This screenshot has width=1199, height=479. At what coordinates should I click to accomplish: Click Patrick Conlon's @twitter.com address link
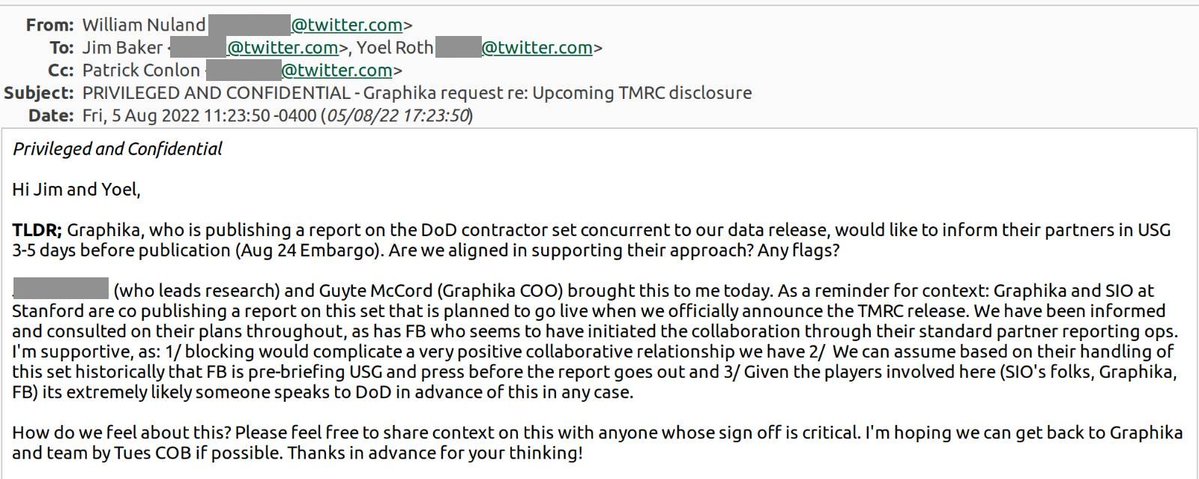click(x=339, y=69)
